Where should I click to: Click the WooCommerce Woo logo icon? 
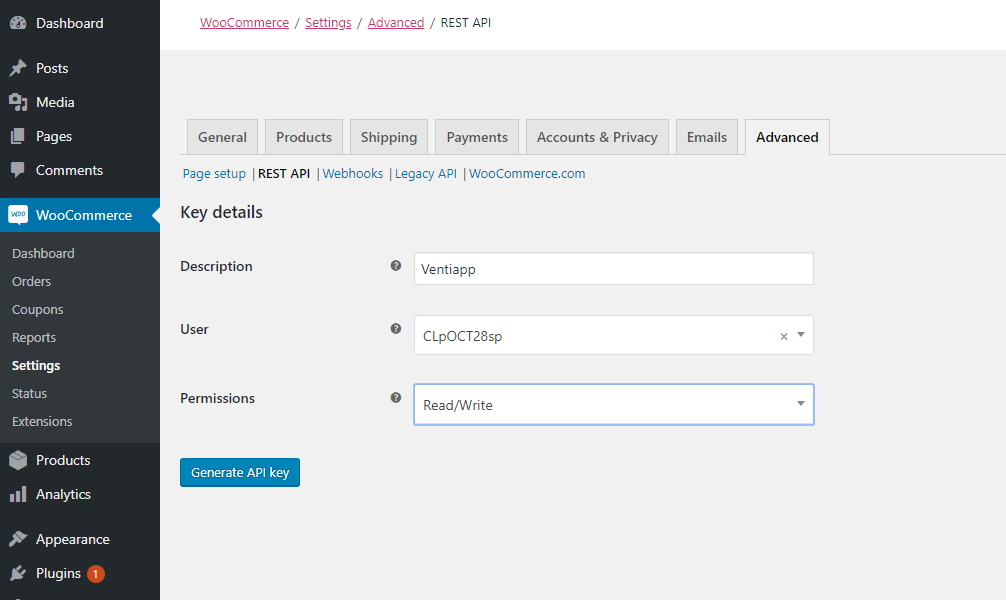tap(18, 214)
